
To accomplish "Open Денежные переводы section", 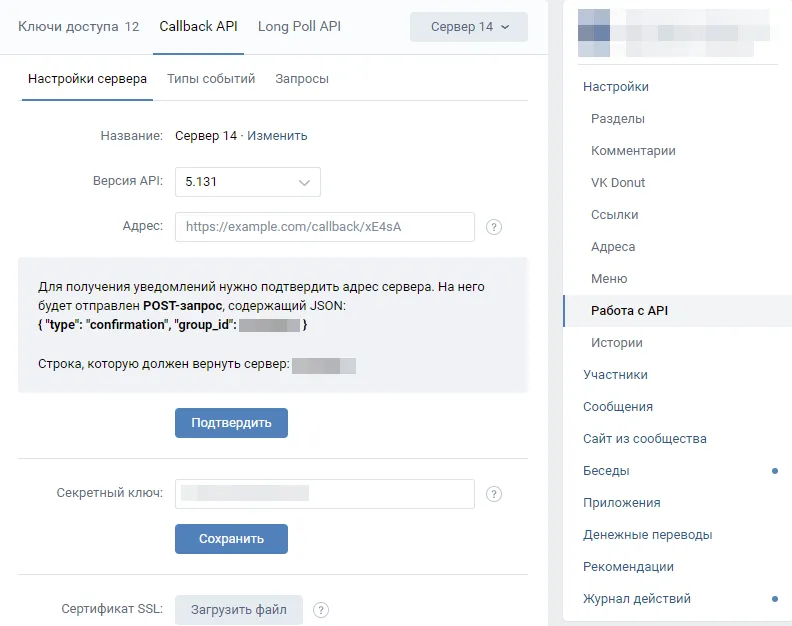I will 648,535.
